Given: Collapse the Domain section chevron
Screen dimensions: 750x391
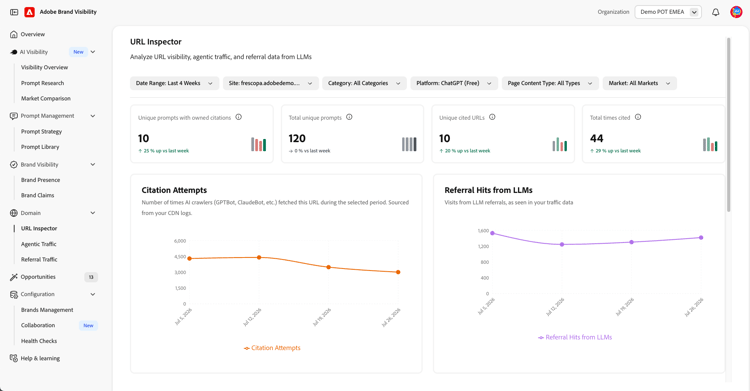Looking at the screenshot, I should coord(93,213).
